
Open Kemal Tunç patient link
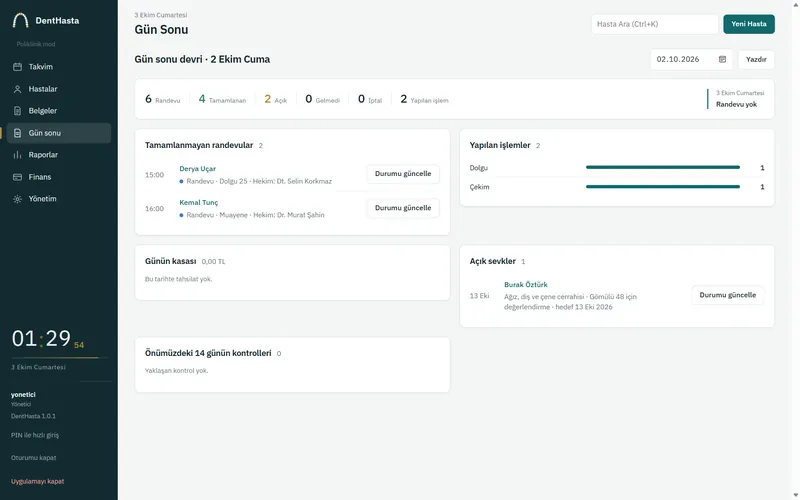tap(198, 203)
